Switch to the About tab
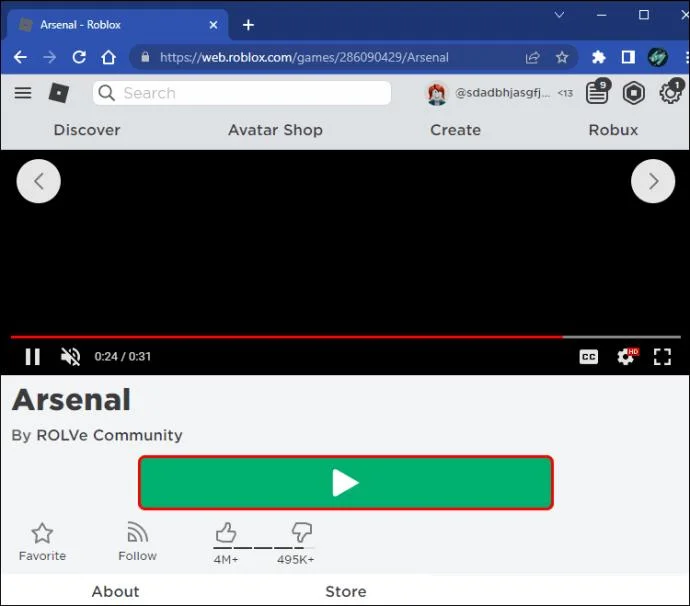Image resolution: width=690 pixels, height=606 pixels. point(115,591)
